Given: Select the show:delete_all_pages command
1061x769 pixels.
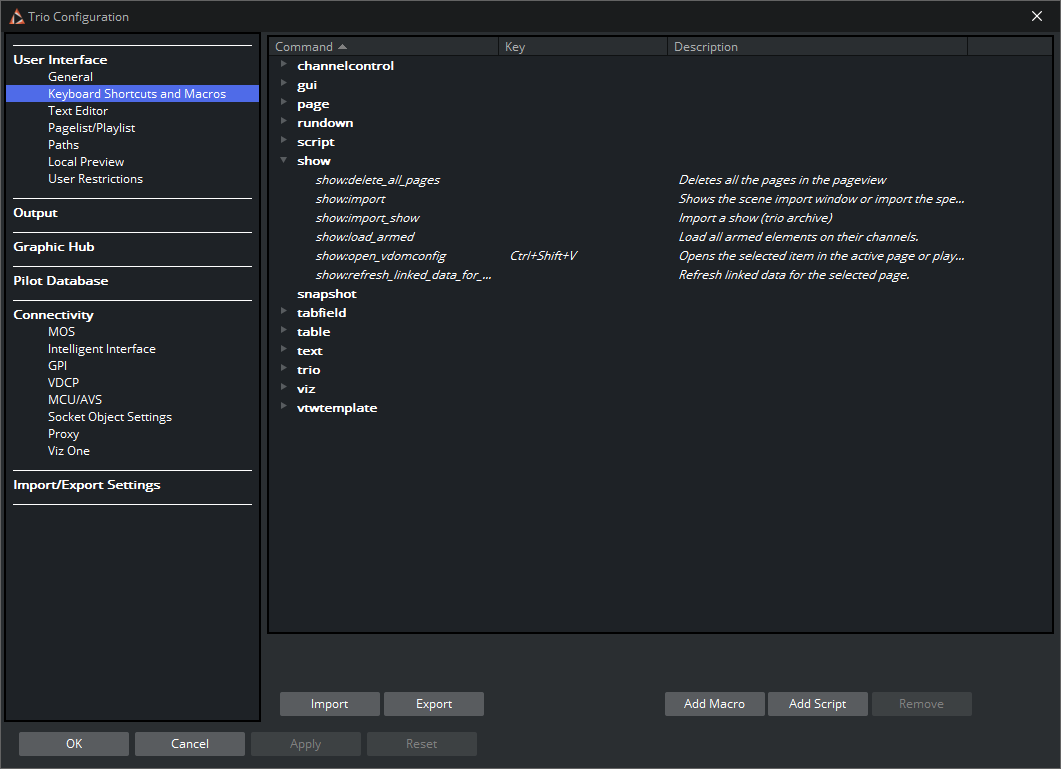Looking at the screenshot, I should click(x=378, y=180).
